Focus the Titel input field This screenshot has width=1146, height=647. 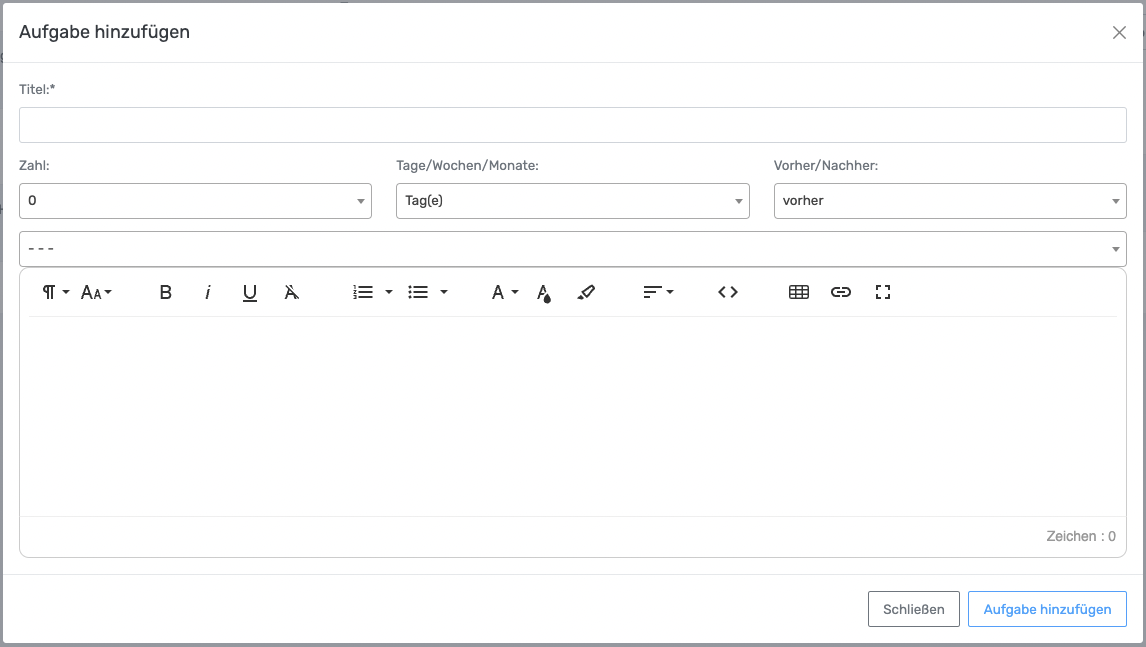(x=572, y=125)
